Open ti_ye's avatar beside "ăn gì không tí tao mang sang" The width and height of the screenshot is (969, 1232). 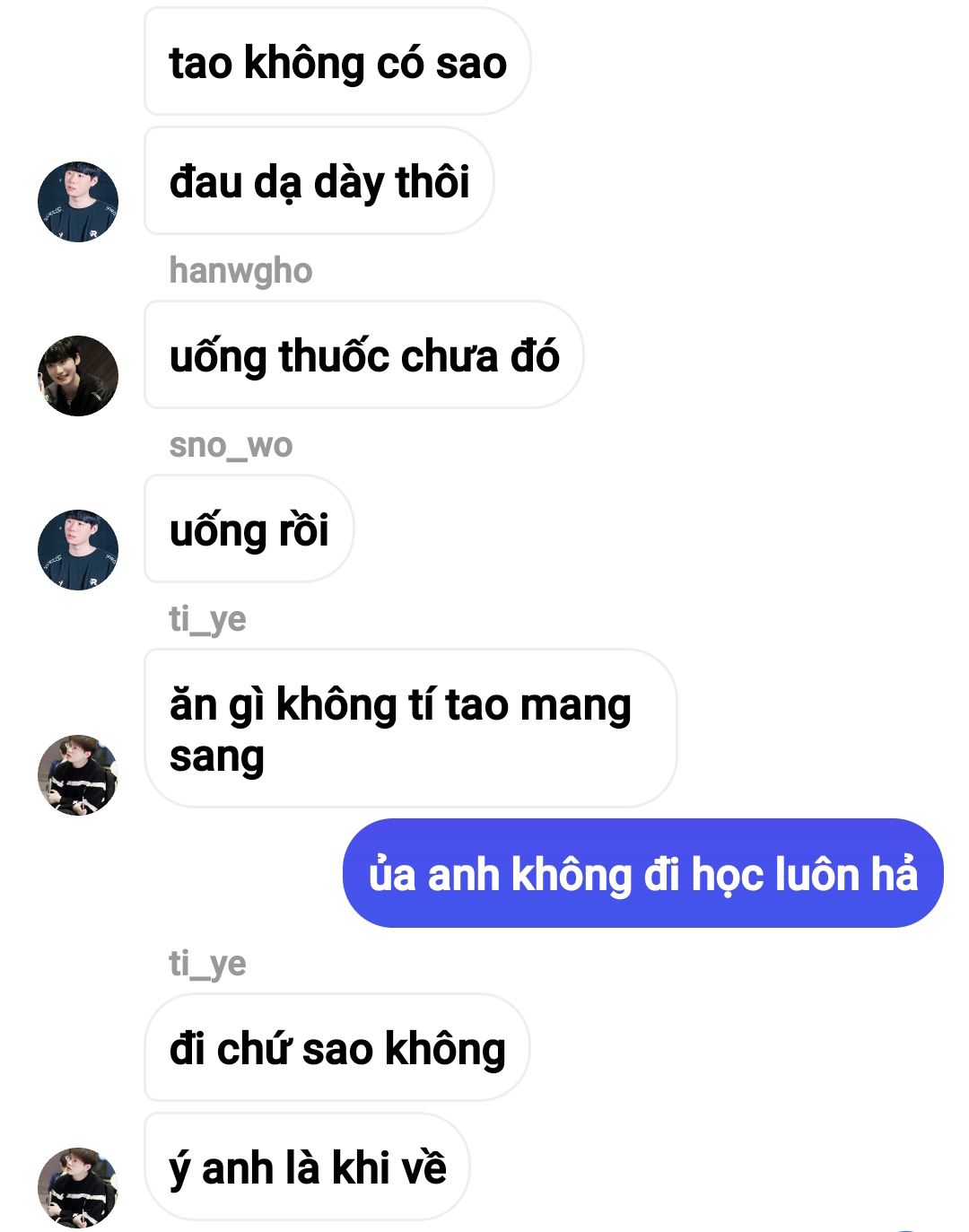click(78, 775)
